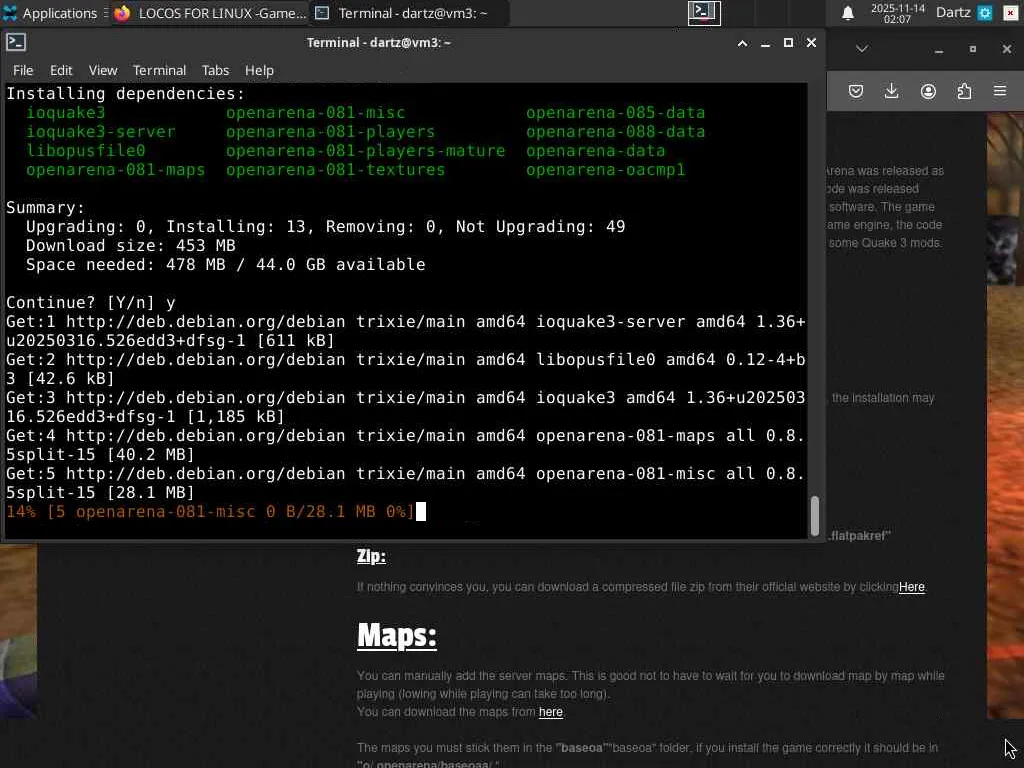This screenshot has height=768, width=1024.
Task: Maximize the Firefox window
Action: click(973, 49)
